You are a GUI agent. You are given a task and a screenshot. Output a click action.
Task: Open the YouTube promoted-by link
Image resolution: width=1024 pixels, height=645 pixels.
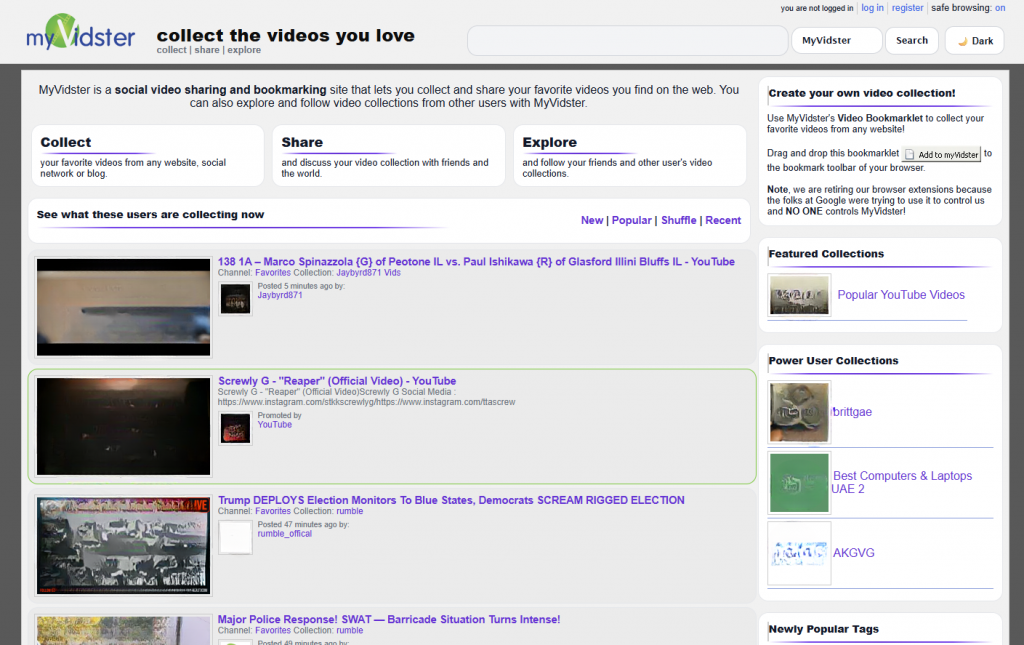tap(274, 424)
